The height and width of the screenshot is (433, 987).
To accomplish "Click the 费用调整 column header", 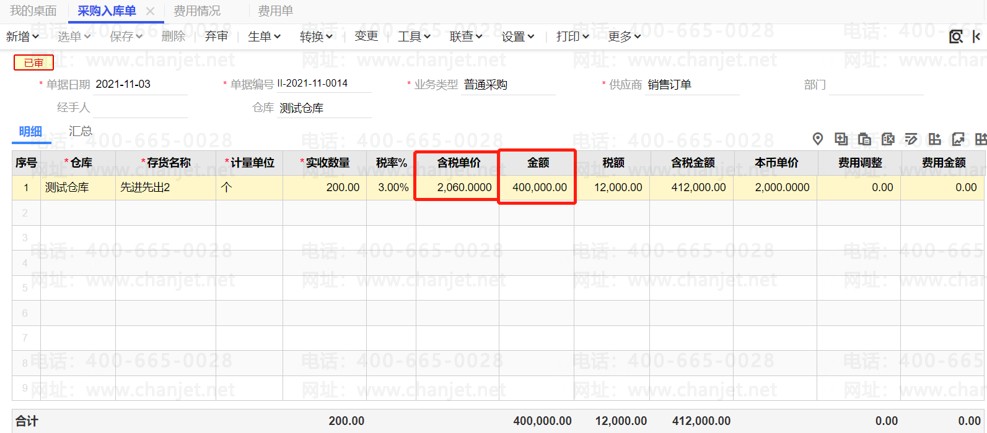I will coord(859,163).
